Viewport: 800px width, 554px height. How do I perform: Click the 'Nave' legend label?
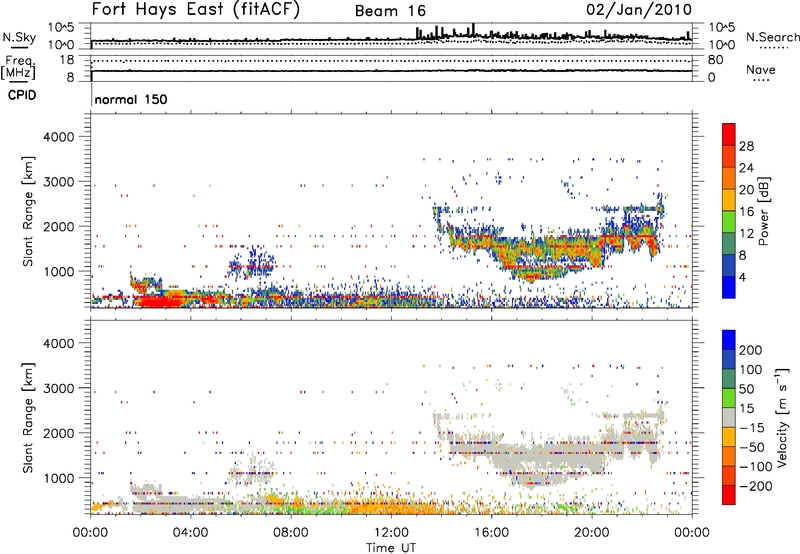pos(760,69)
